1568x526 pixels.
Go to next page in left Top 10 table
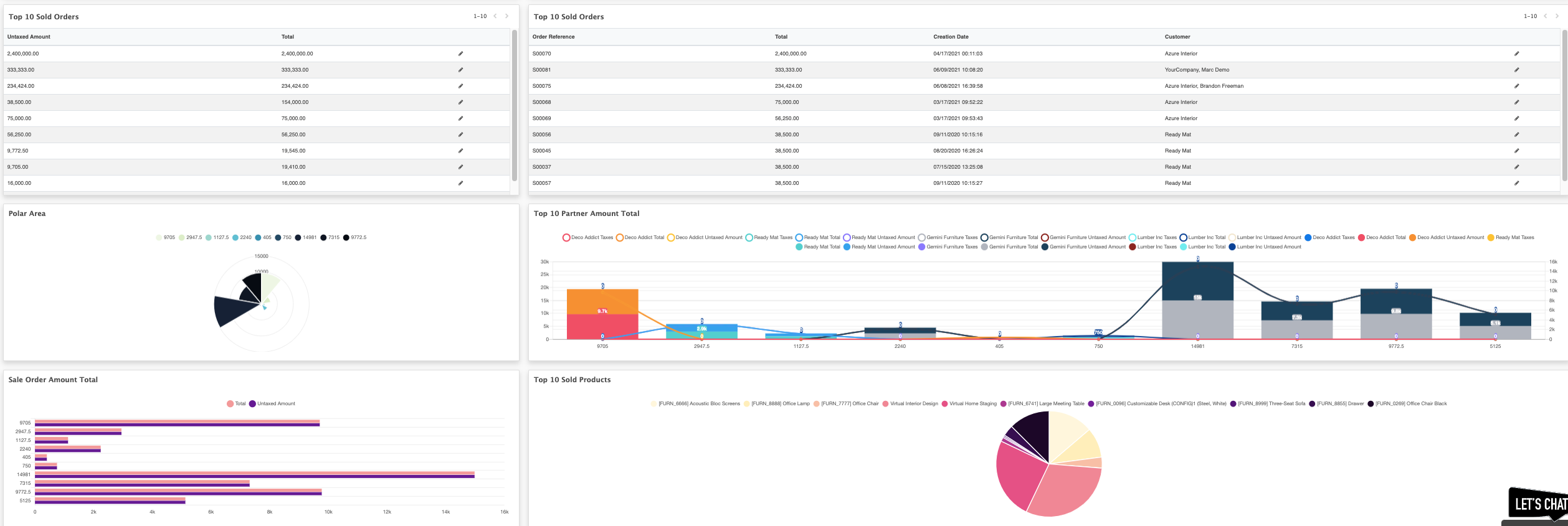pos(507,16)
